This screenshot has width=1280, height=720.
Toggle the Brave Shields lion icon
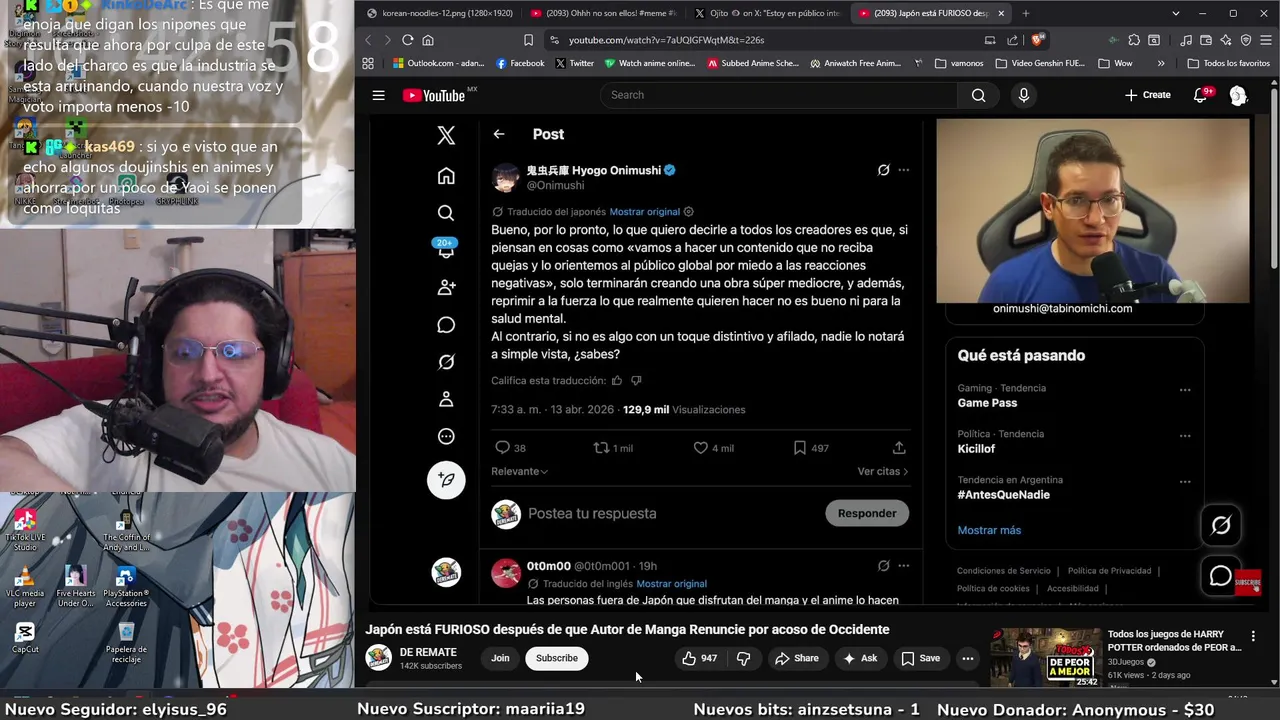tap(1037, 40)
